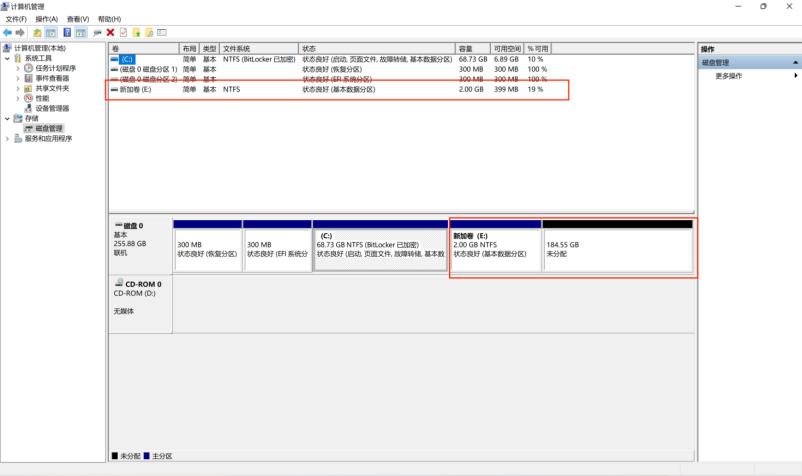This screenshot has width=802, height=476.
Task: Select the 184.55 GB unallocated partition block
Action: [617, 250]
